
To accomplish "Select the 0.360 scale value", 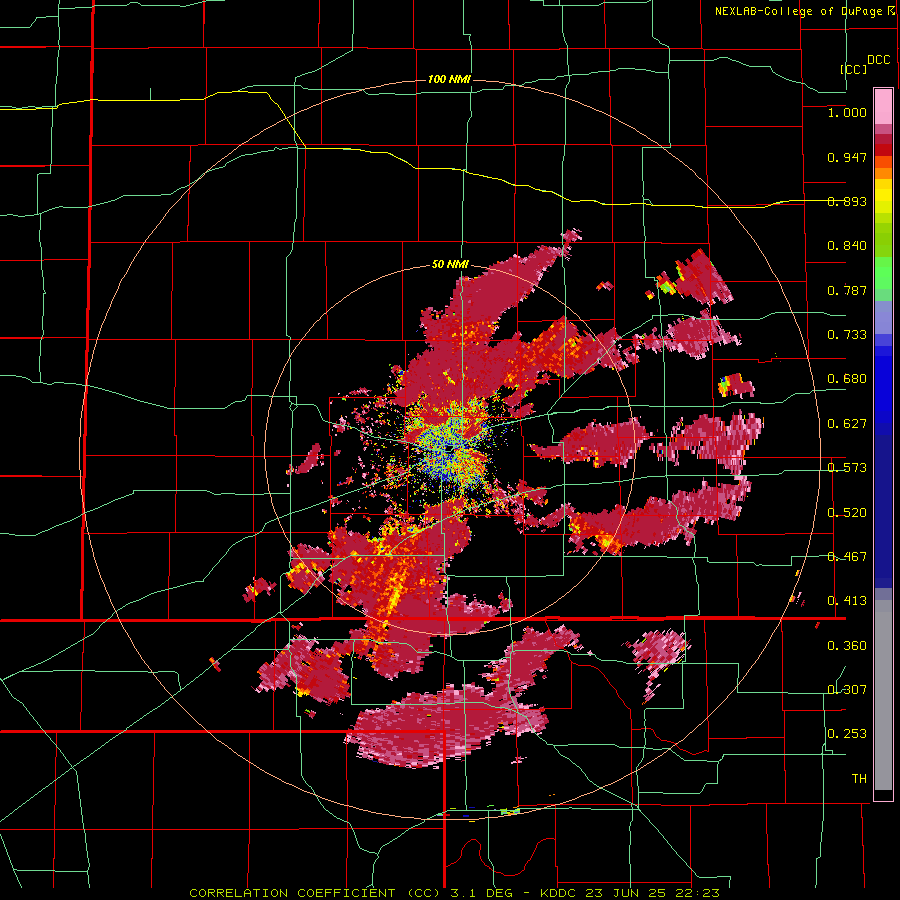I will click(847, 646).
